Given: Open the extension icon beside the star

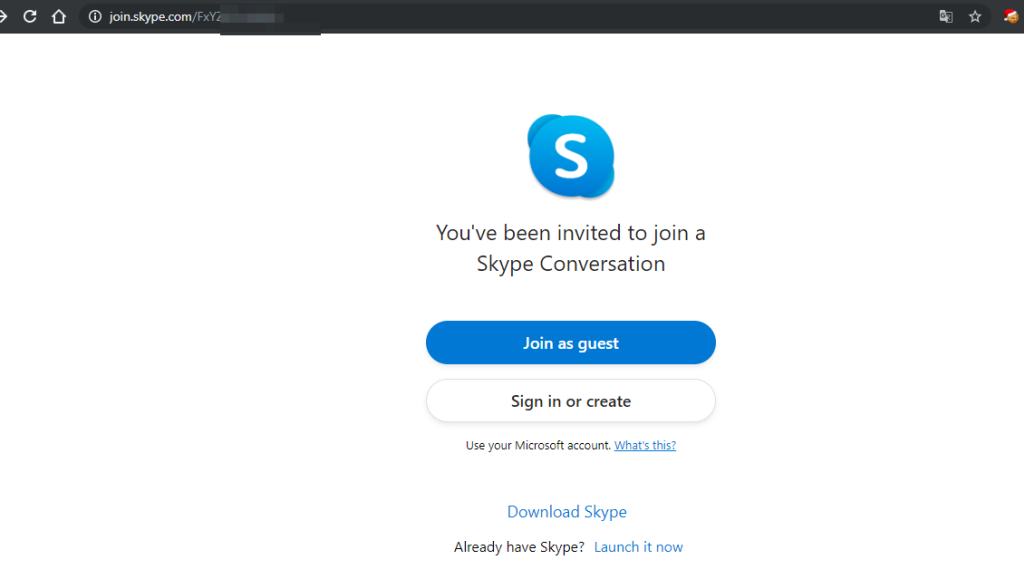Looking at the screenshot, I should [x=1010, y=16].
